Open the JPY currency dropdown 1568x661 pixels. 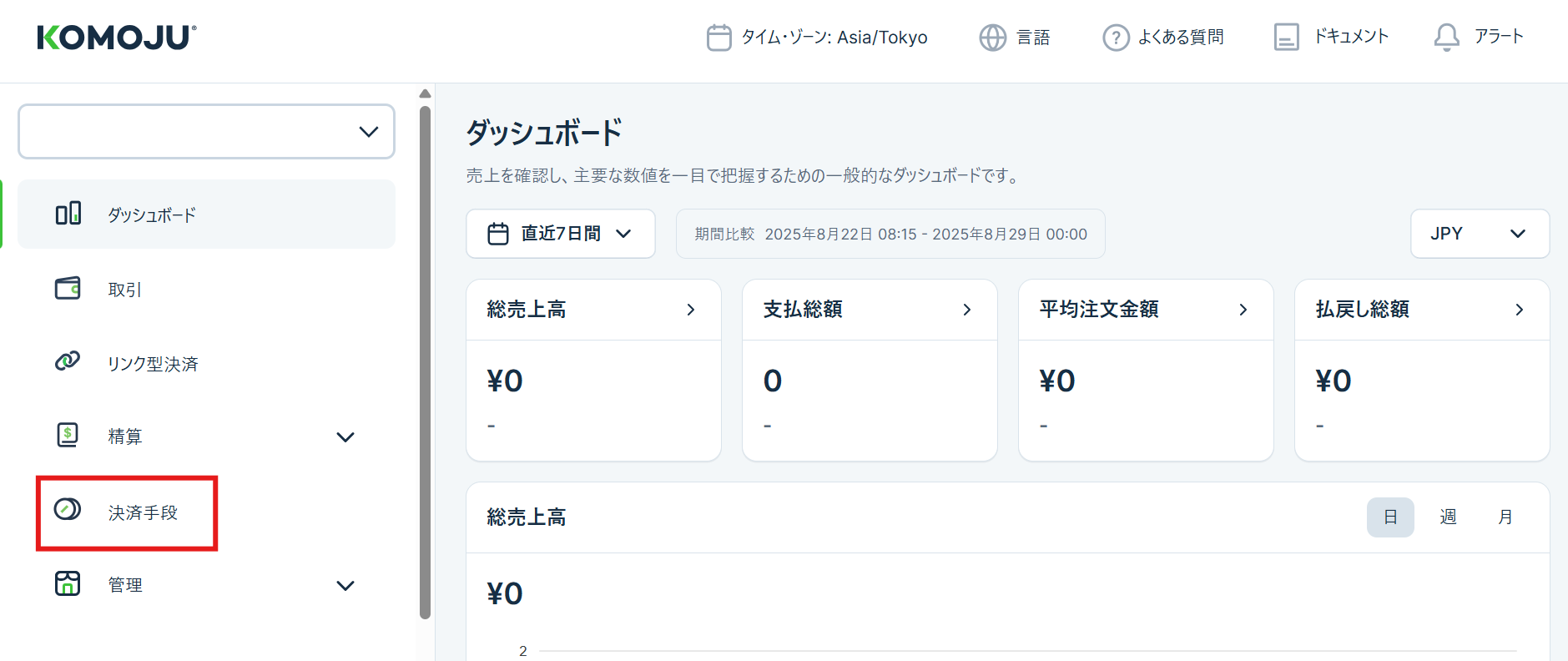tap(1479, 234)
